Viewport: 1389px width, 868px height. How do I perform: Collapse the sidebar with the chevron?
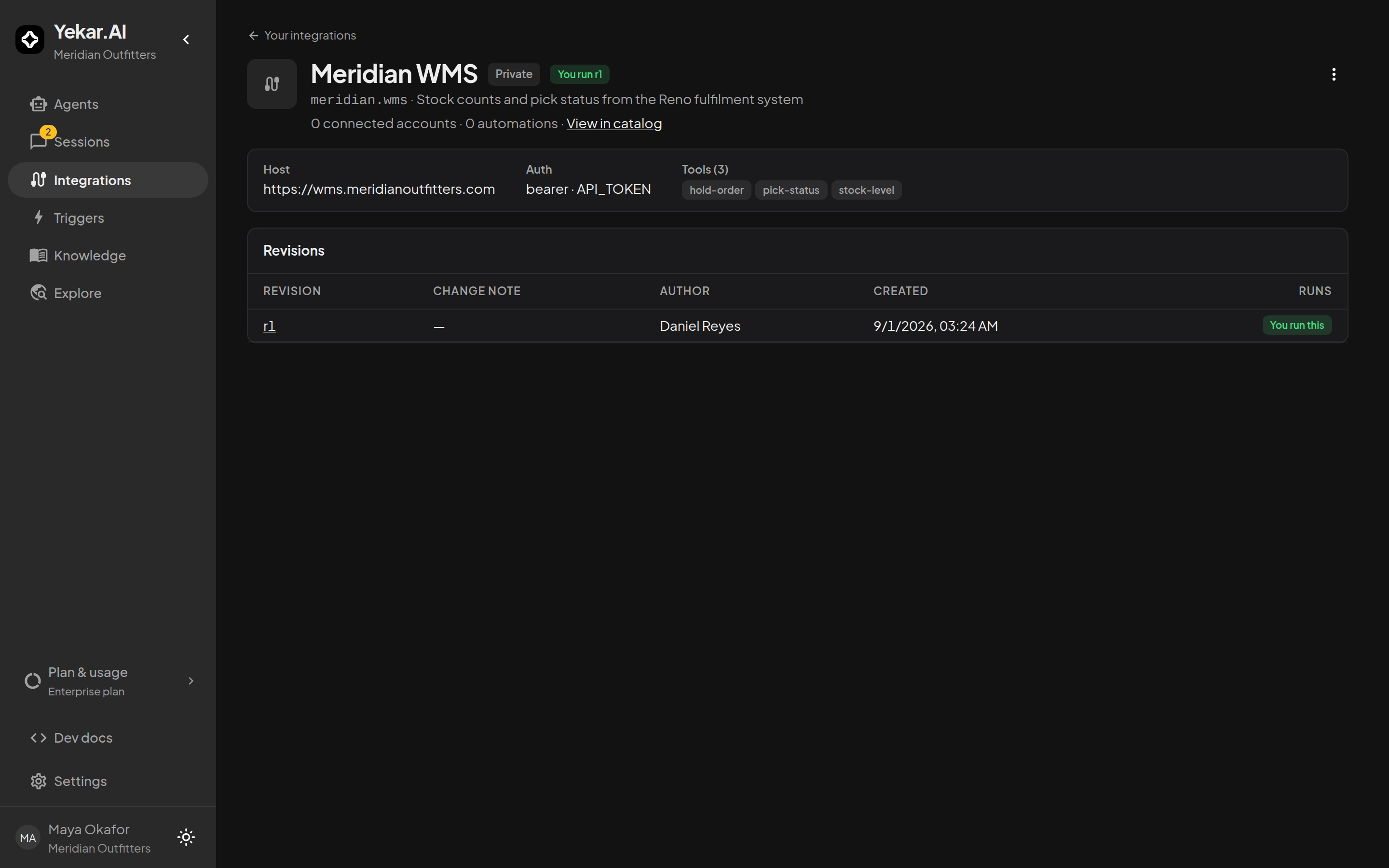(186, 40)
